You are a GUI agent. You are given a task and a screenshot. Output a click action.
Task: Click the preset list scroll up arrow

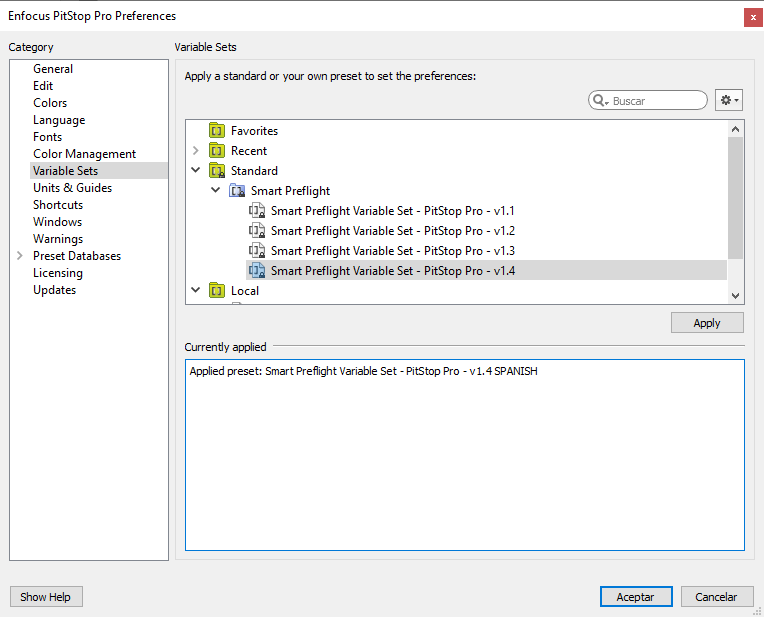[x=735, y=129]
